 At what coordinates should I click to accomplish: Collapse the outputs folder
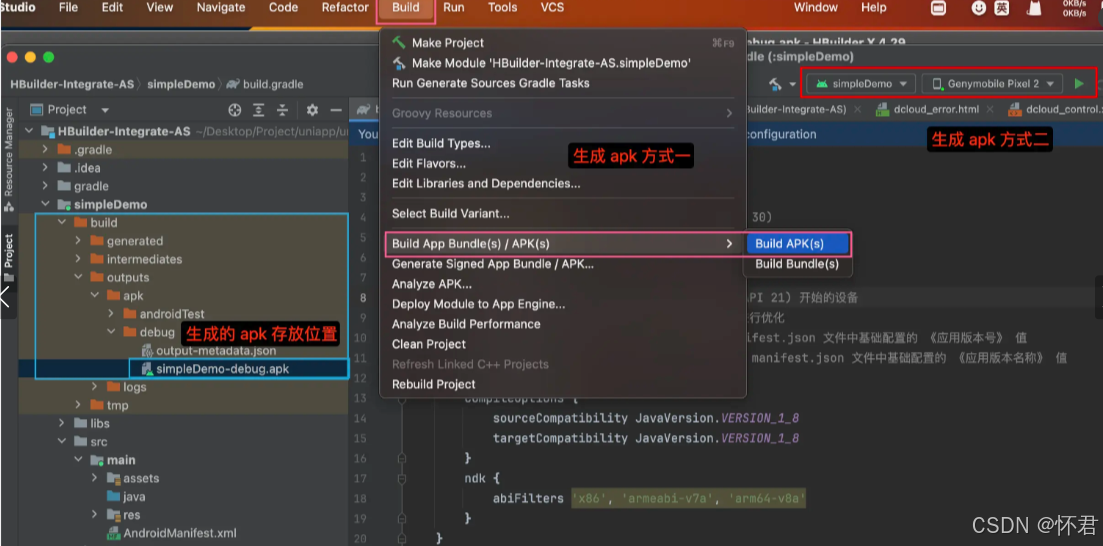tap(78, 277)
